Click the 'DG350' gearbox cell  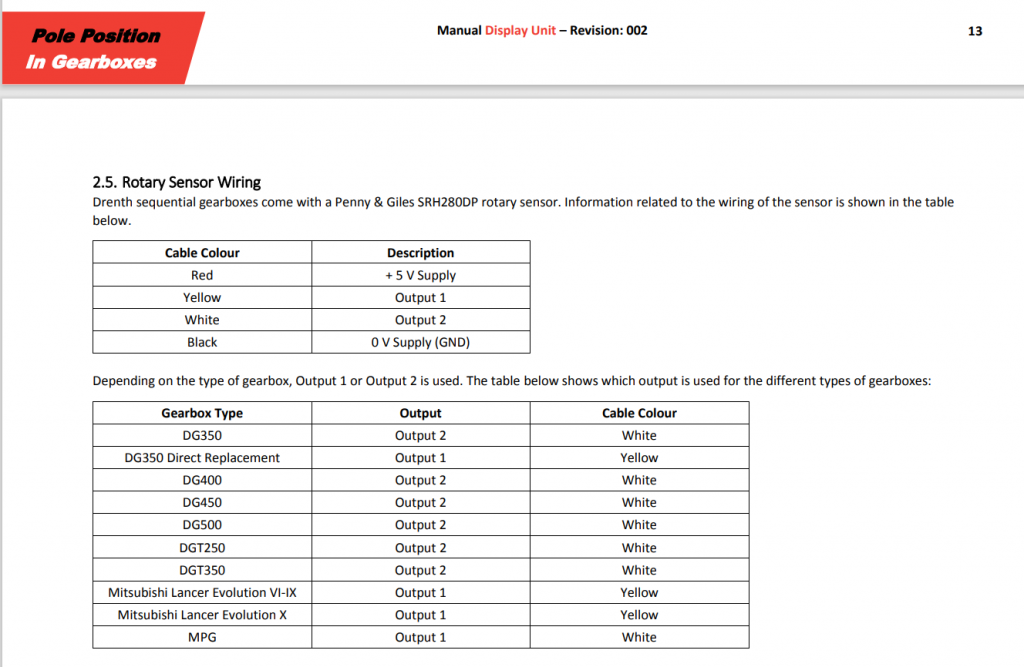pyautogui.click(x=202, y=435)
